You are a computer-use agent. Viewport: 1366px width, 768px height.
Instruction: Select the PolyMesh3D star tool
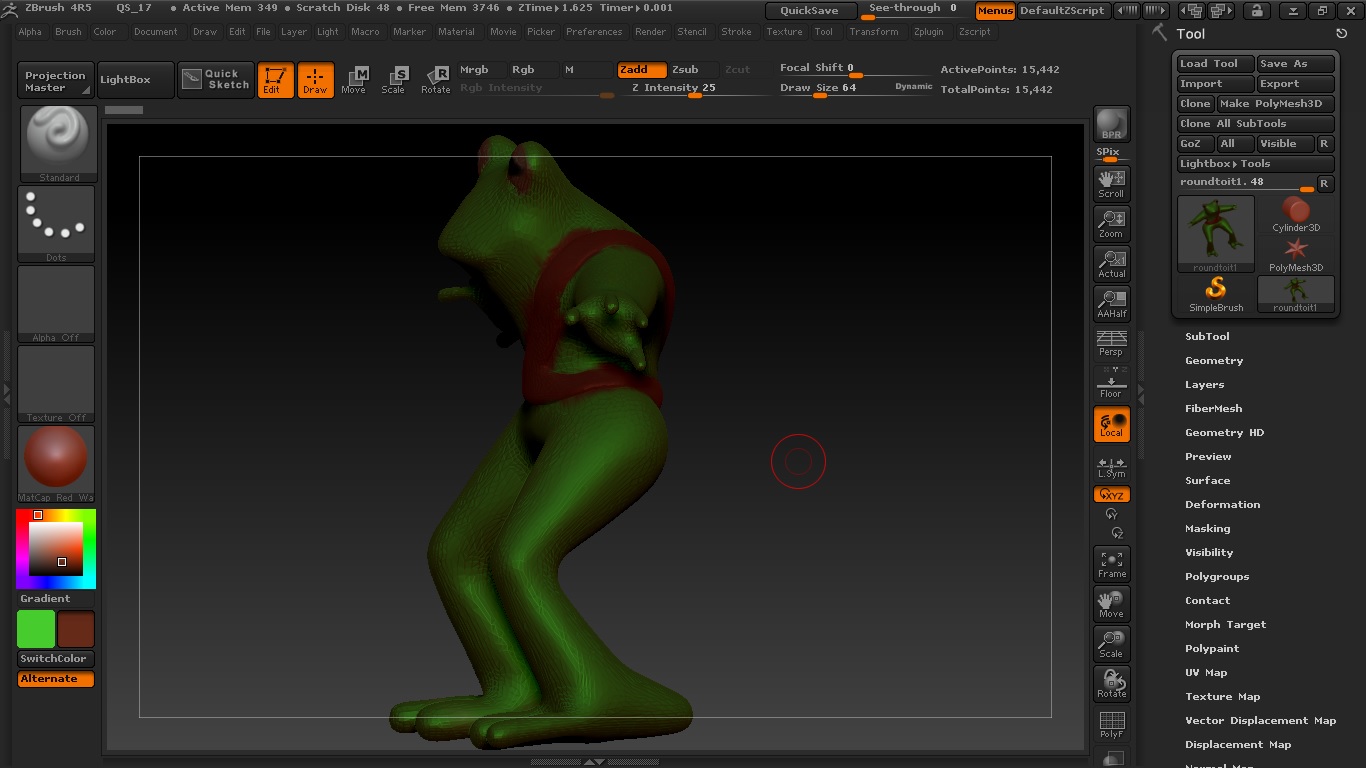click(1296, 255)
